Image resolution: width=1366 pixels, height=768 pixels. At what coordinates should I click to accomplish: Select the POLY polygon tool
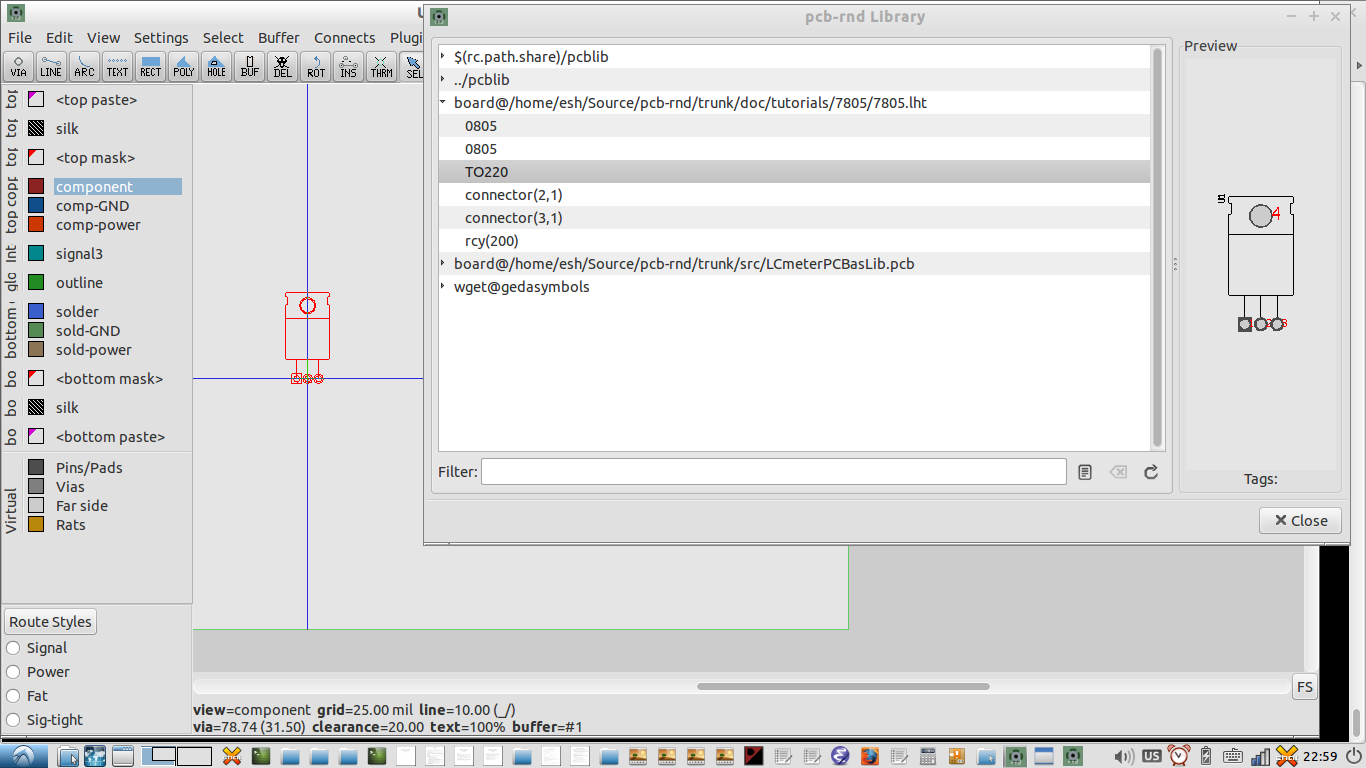coord(183,67)
